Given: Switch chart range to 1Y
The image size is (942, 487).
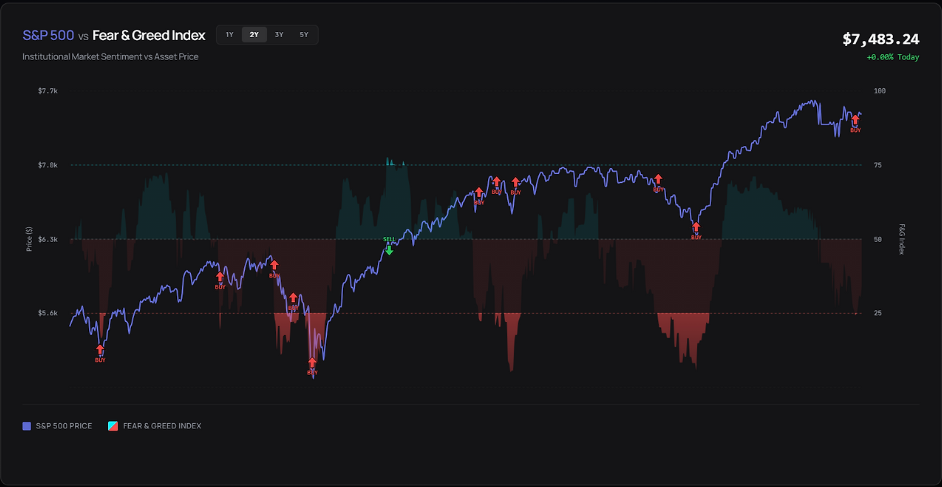Looking at the screenshot, I should [x=229, y=35].
